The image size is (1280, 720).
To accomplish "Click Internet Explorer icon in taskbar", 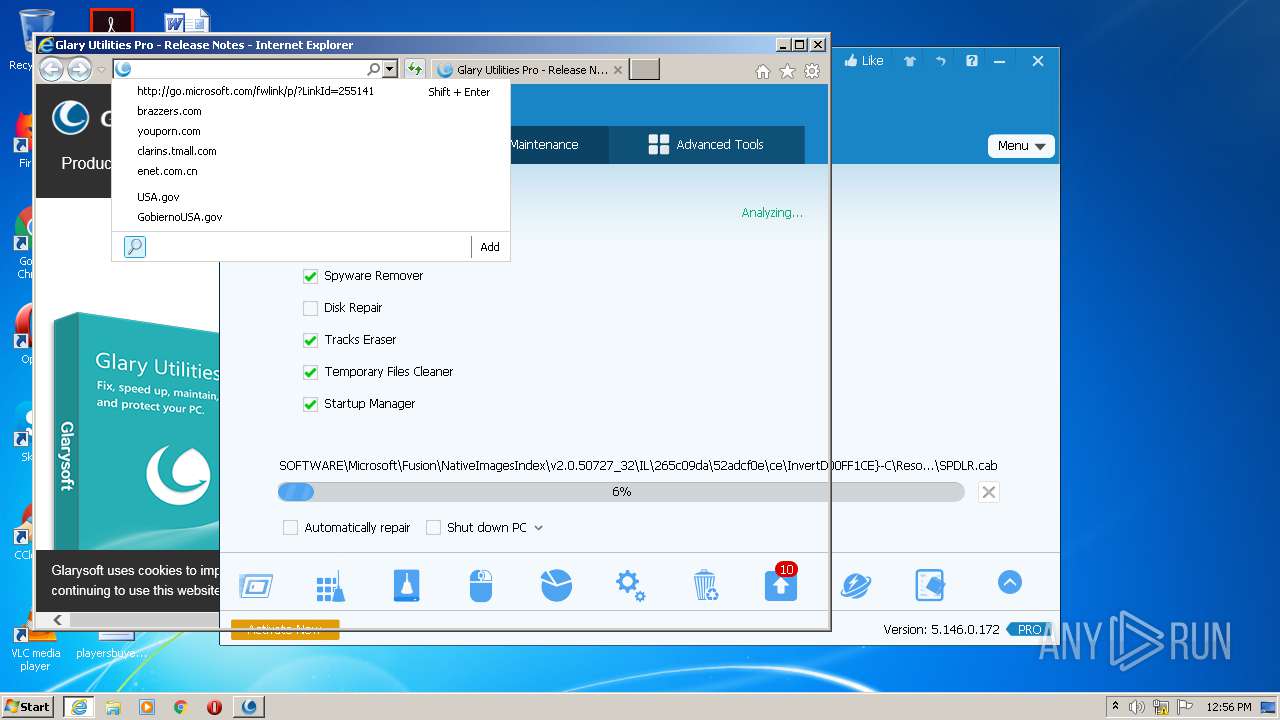I will pyautogui.click(x=79, y=706).
